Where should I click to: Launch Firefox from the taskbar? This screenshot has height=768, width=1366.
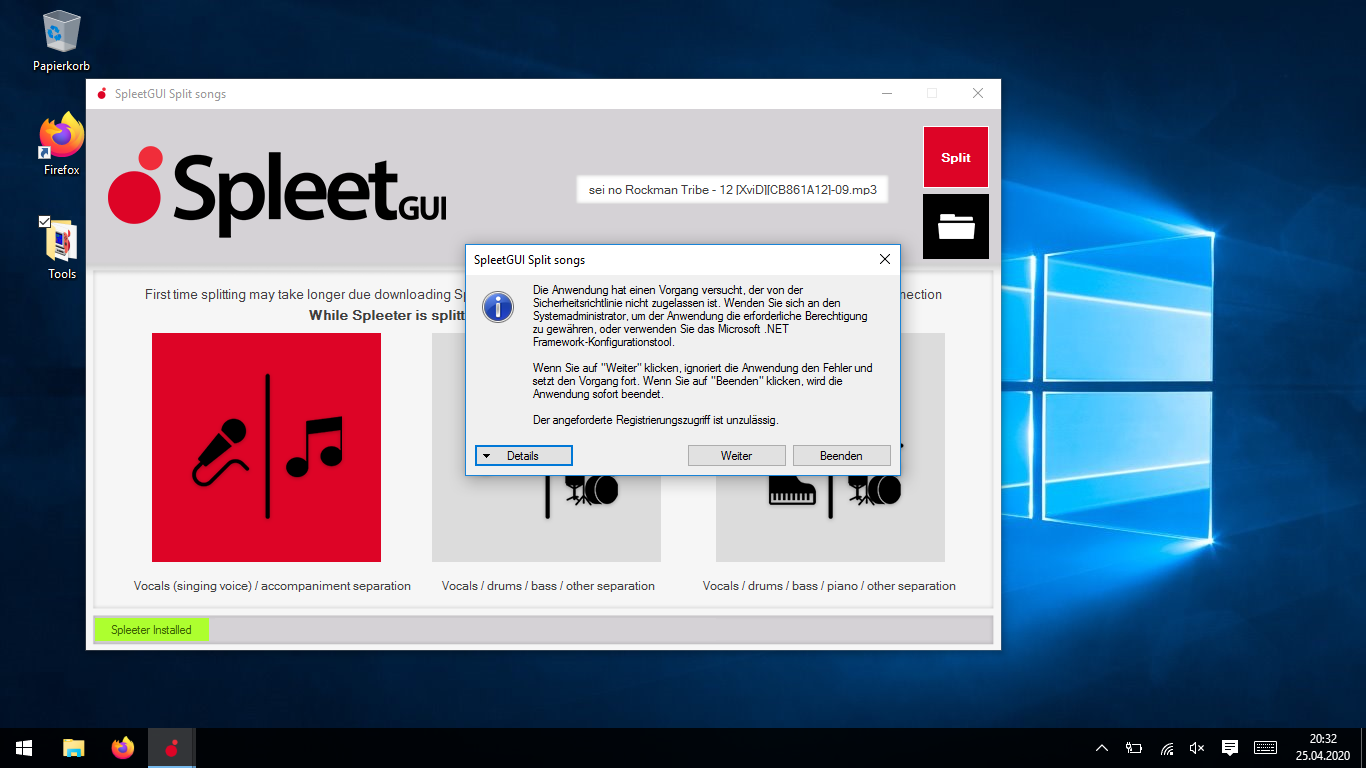coord(122,747)
